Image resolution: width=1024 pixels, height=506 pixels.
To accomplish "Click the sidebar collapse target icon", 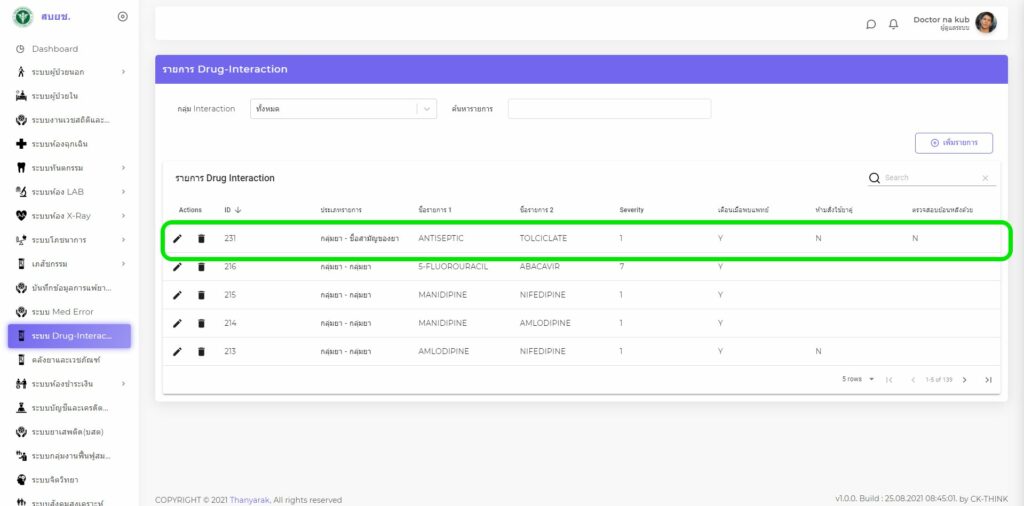I will coord(123,16).
